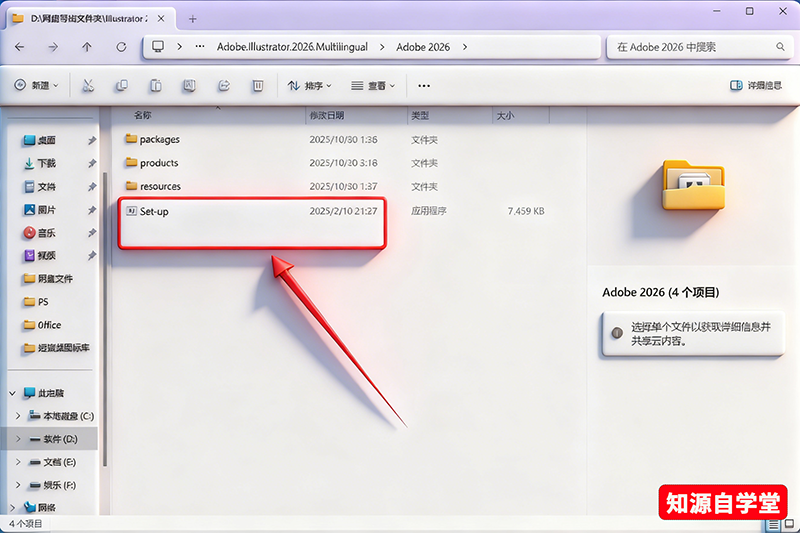
Task: Click the Copy icon in toolbar
Action: (122, 86)
